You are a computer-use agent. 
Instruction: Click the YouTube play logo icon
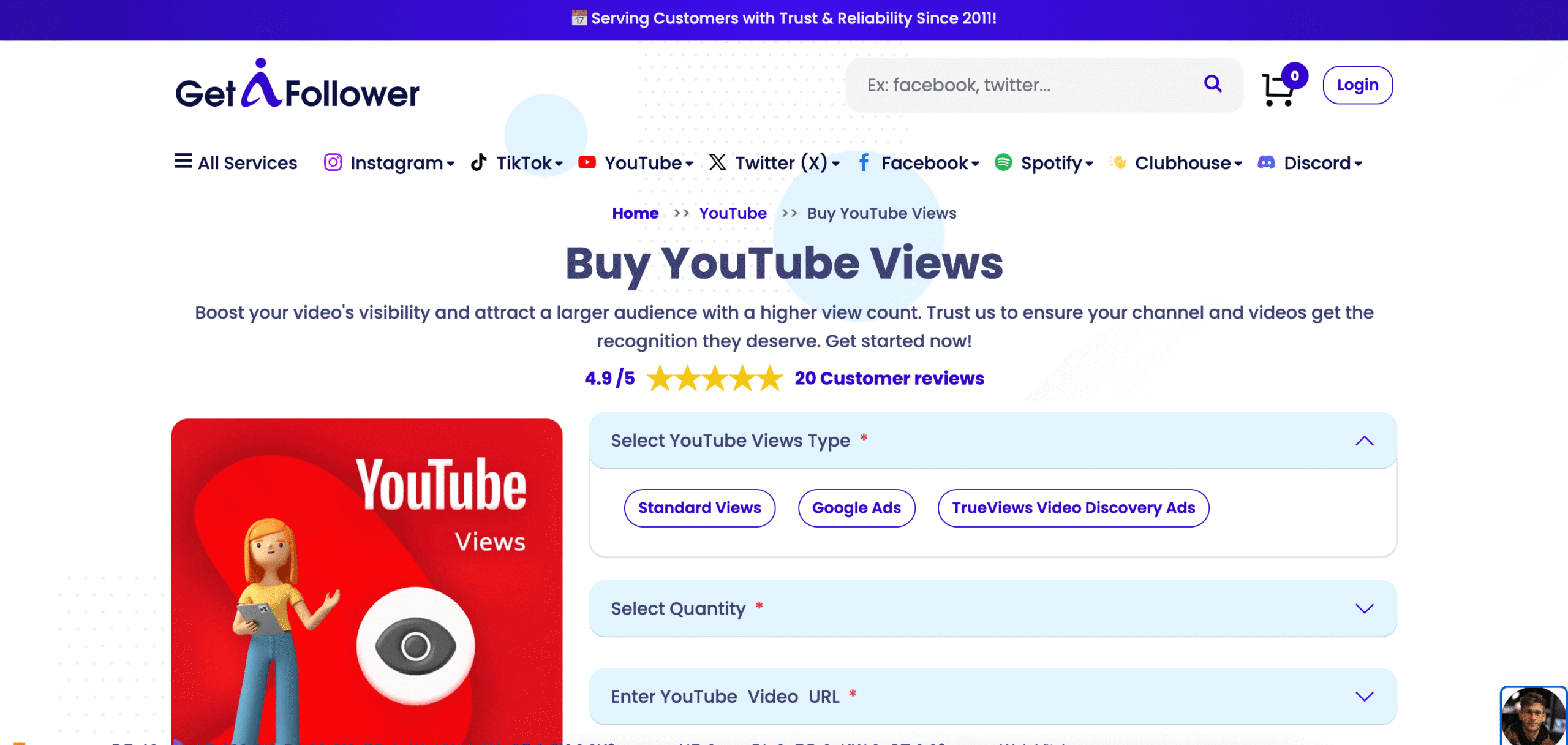pyautogui.click(x=587, y=162)
